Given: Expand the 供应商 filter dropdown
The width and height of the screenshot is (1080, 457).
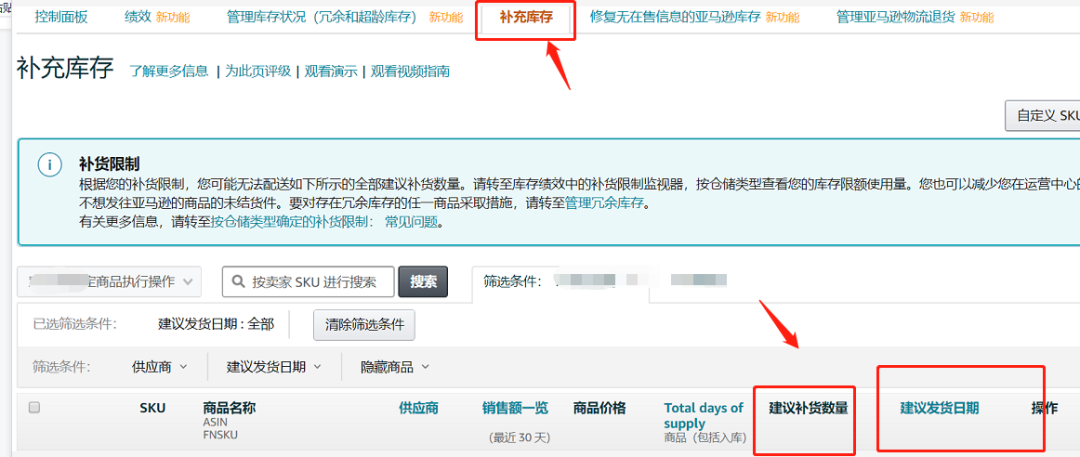Looking at the screenshot, I should (159, 367).
